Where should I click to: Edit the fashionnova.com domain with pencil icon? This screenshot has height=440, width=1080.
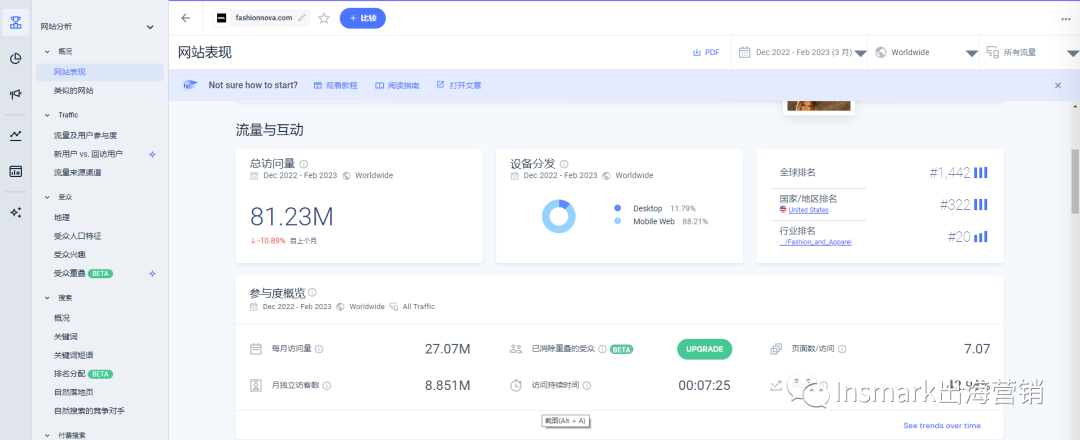click(x=301, y=18)
